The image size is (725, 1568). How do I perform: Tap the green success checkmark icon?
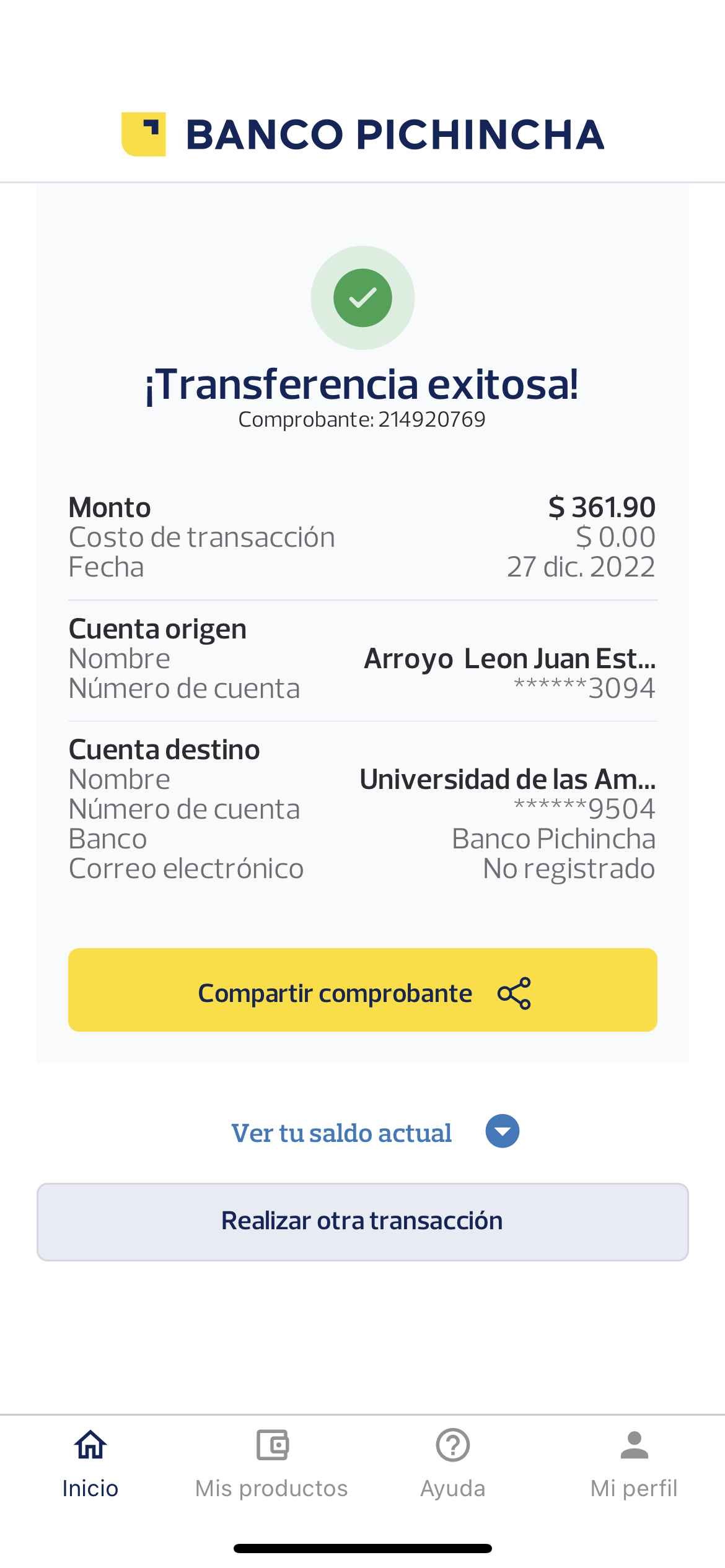(362, 298)
